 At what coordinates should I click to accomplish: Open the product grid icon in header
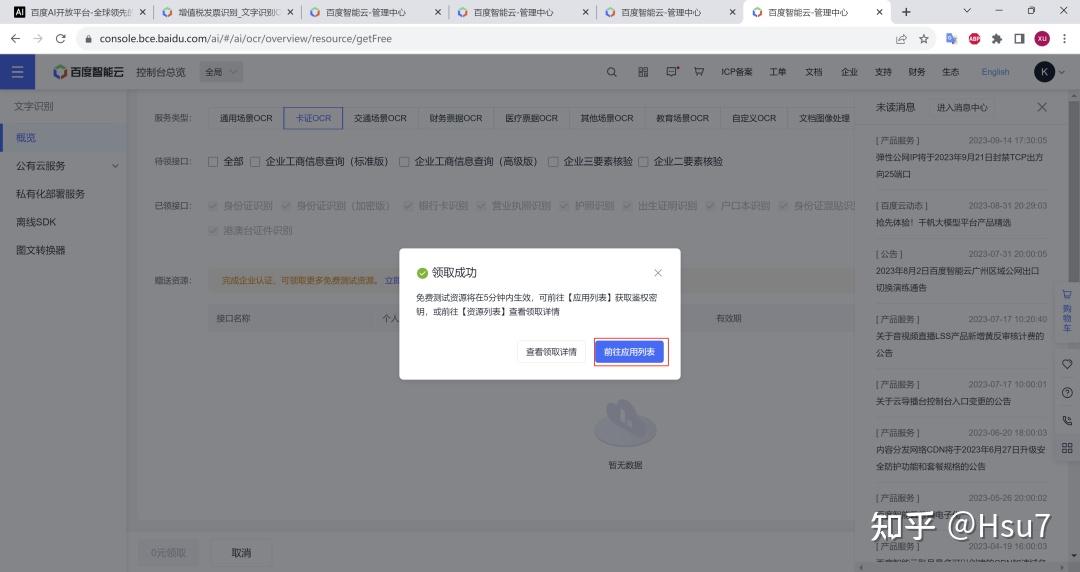pyautogui.click(x=643, y=72)
